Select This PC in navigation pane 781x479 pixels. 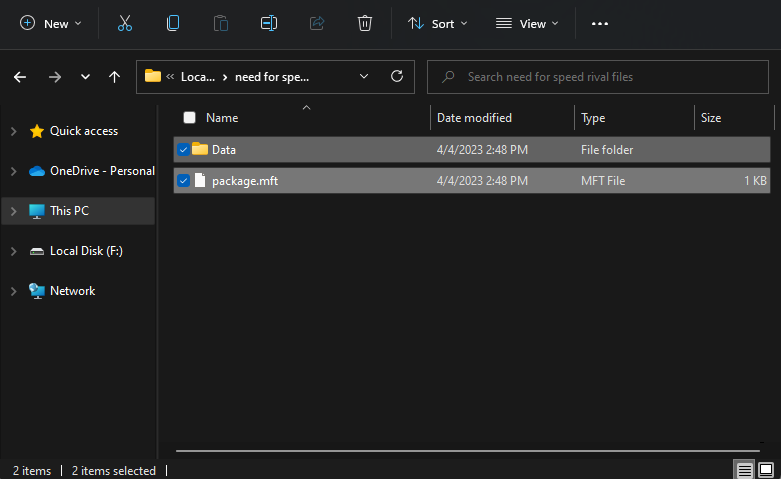click(69, 211)
